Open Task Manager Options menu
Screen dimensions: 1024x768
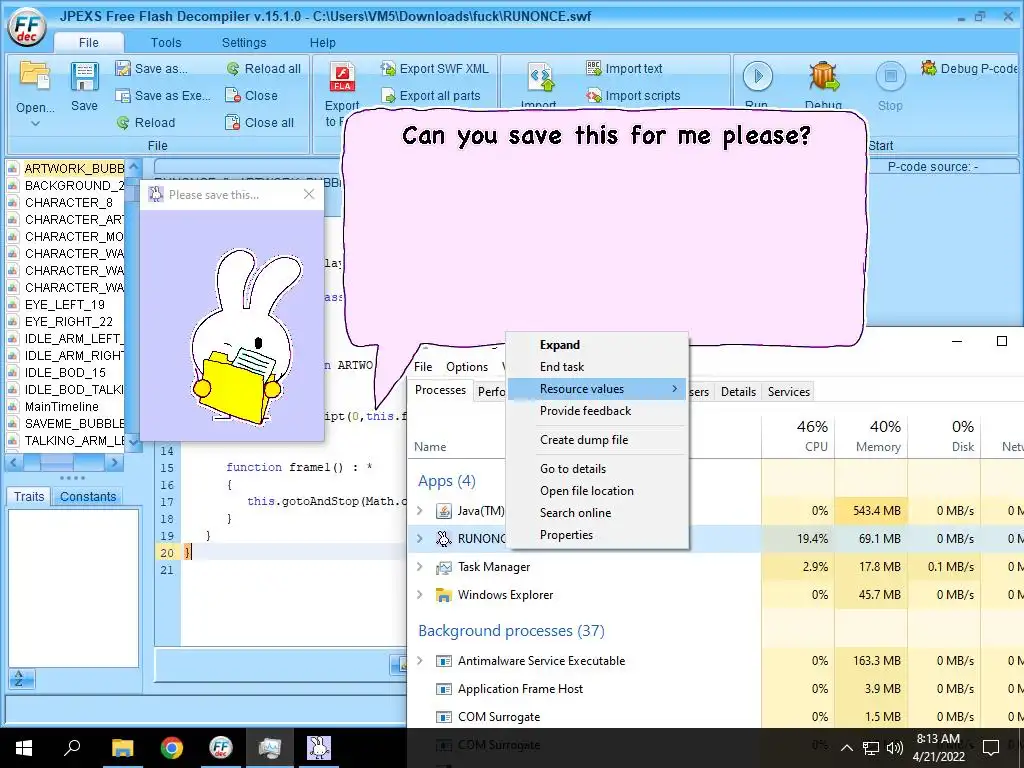467,367
